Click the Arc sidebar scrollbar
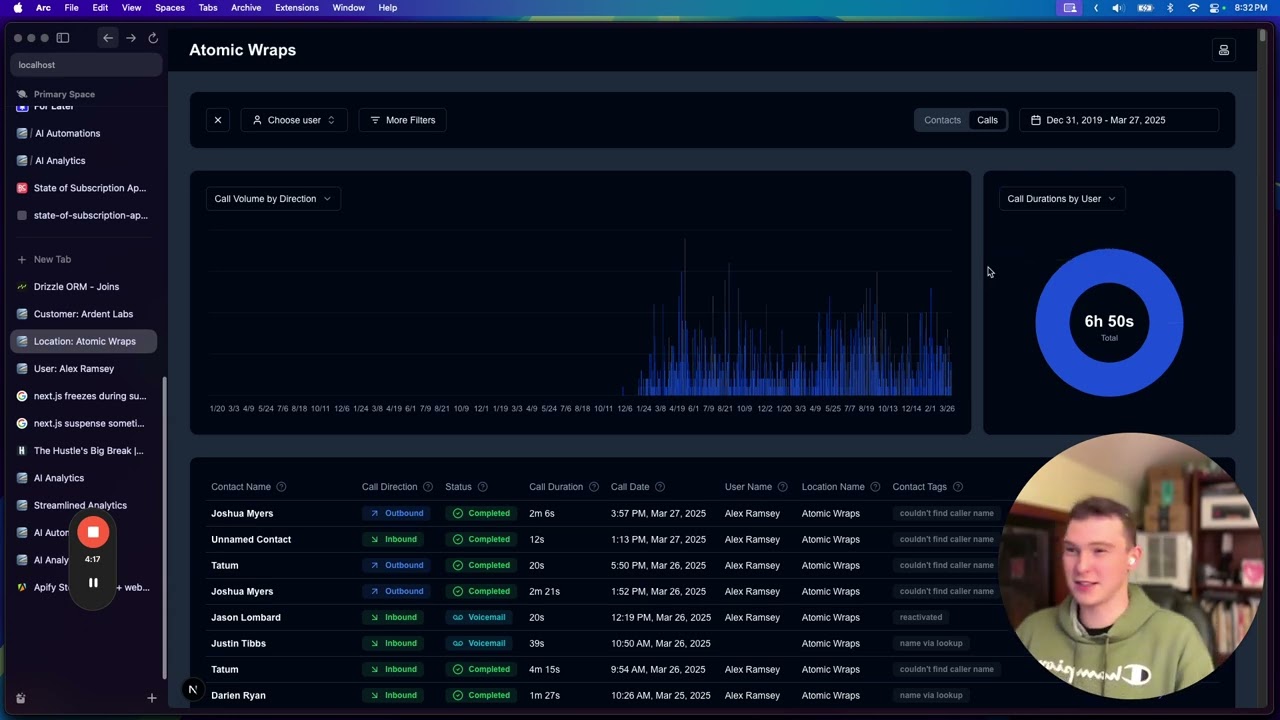1280x720 pixels. tap(165, 530)
